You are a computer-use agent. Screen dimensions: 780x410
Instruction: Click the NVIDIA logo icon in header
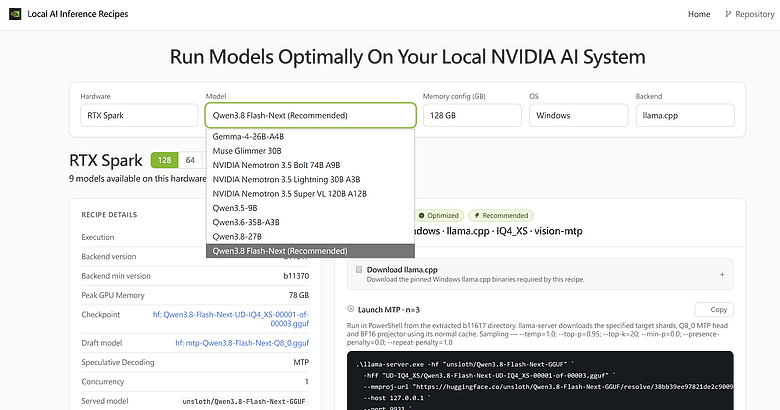click(x=15, y=14)
